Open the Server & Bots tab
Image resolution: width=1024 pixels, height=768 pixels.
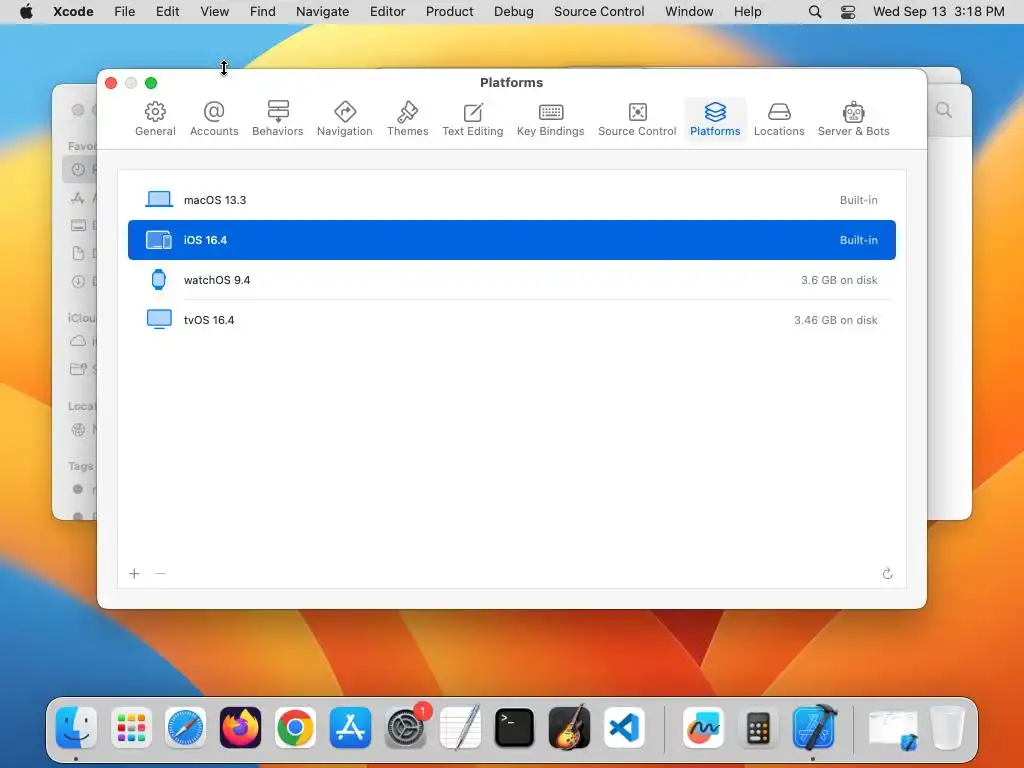click(x=854, y=119)
